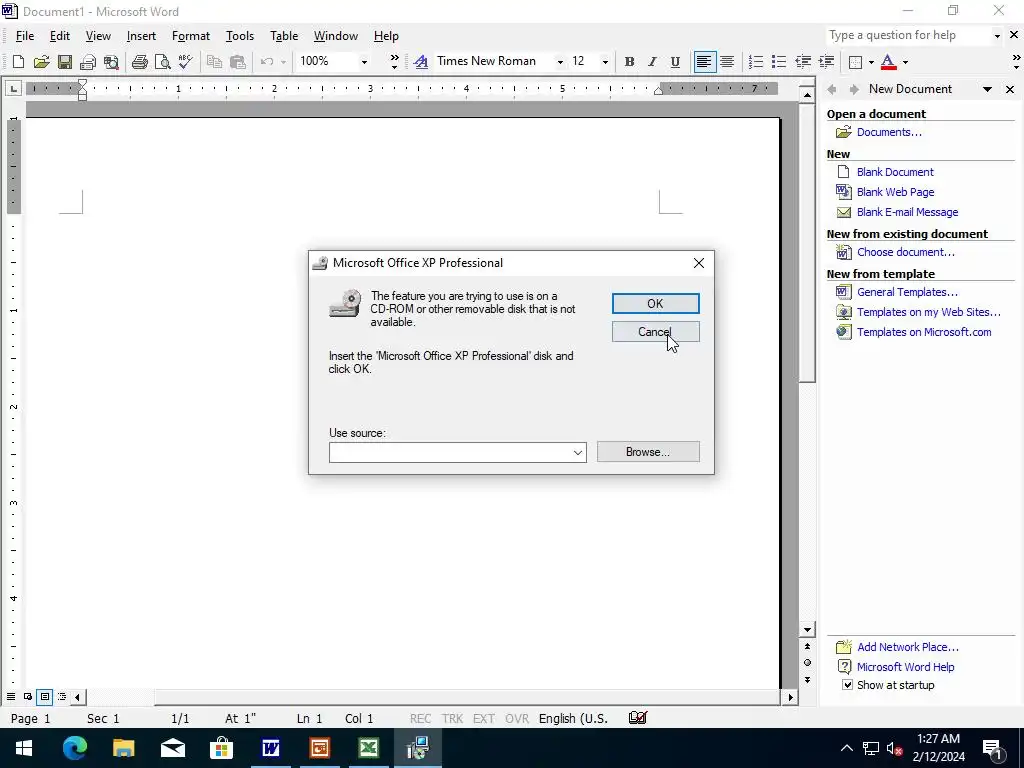Screen dimensions: 1024x768
Task: Click the vertical scrollbar down arrow
Action: (x=807, y=630)
